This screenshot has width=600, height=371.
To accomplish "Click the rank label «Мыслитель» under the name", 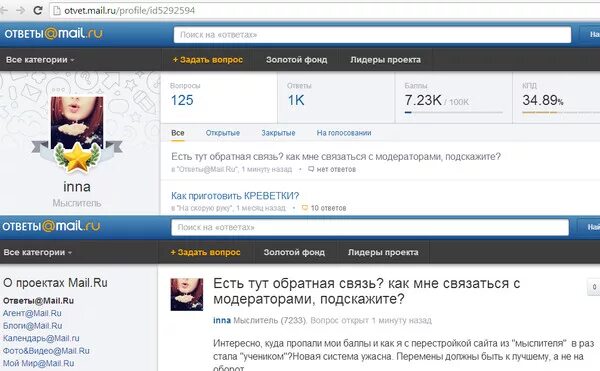I will tap(77, 203).
